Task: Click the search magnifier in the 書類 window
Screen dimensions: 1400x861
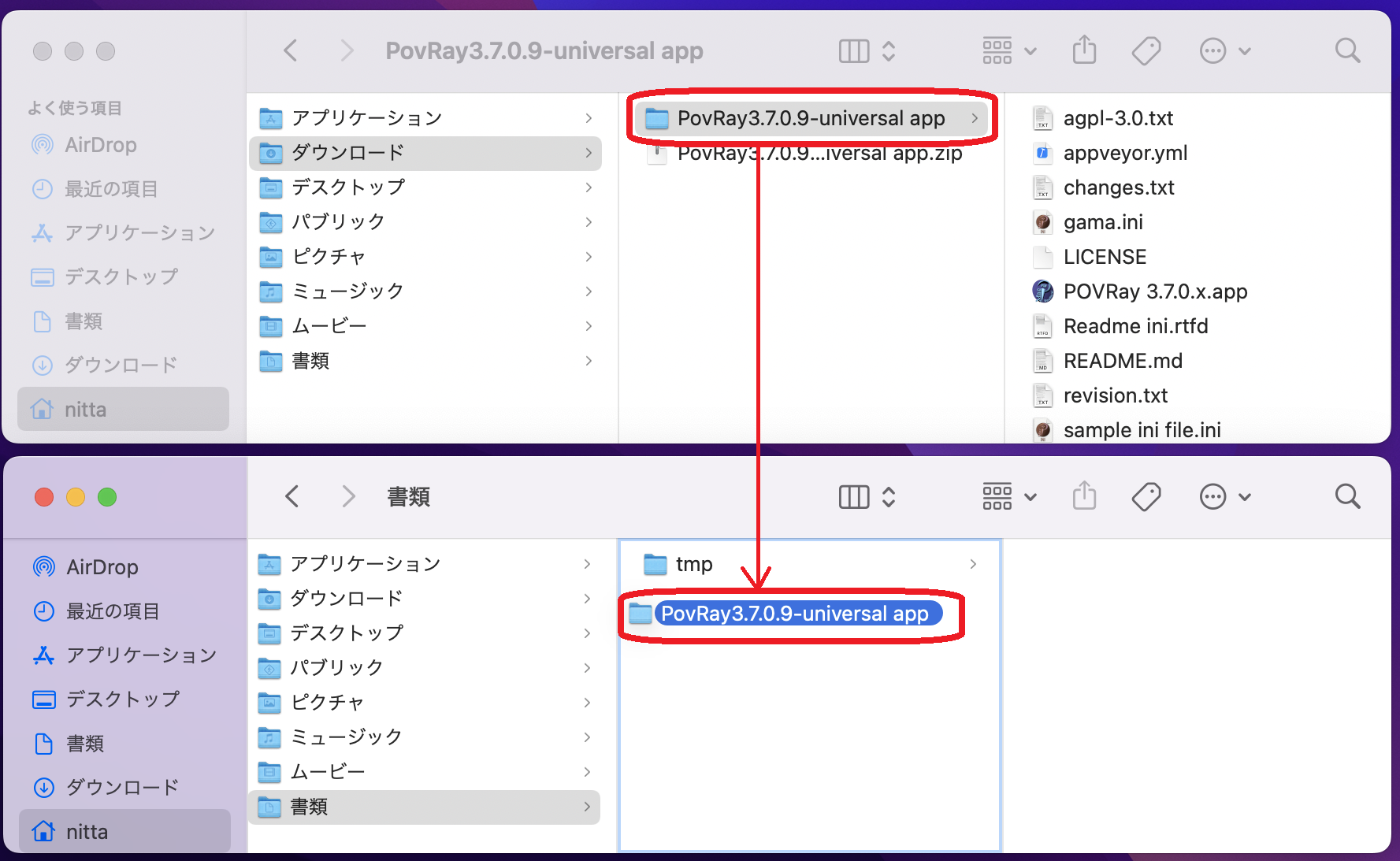Action: 1347,496
